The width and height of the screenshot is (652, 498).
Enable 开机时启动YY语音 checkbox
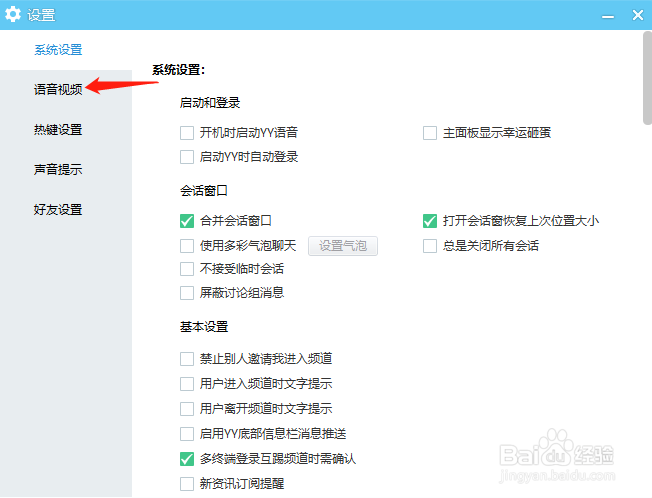pyautogui.click(x=187, y=133)
